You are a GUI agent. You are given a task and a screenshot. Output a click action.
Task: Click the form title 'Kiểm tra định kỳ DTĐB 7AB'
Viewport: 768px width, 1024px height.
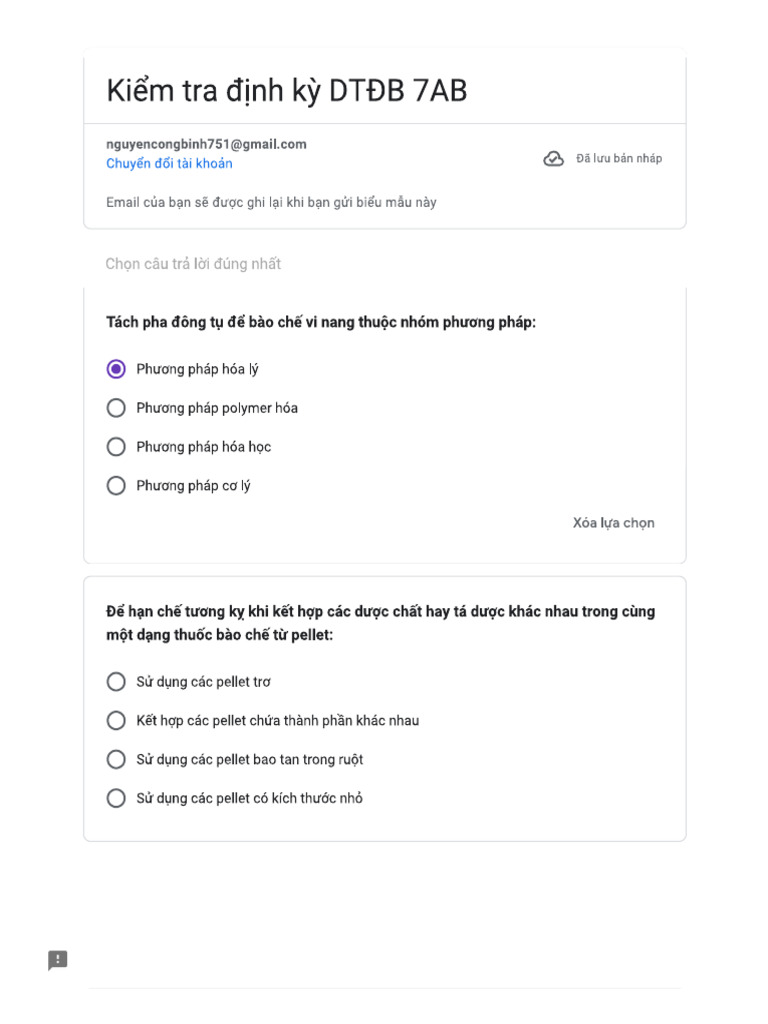coord(286,91)
